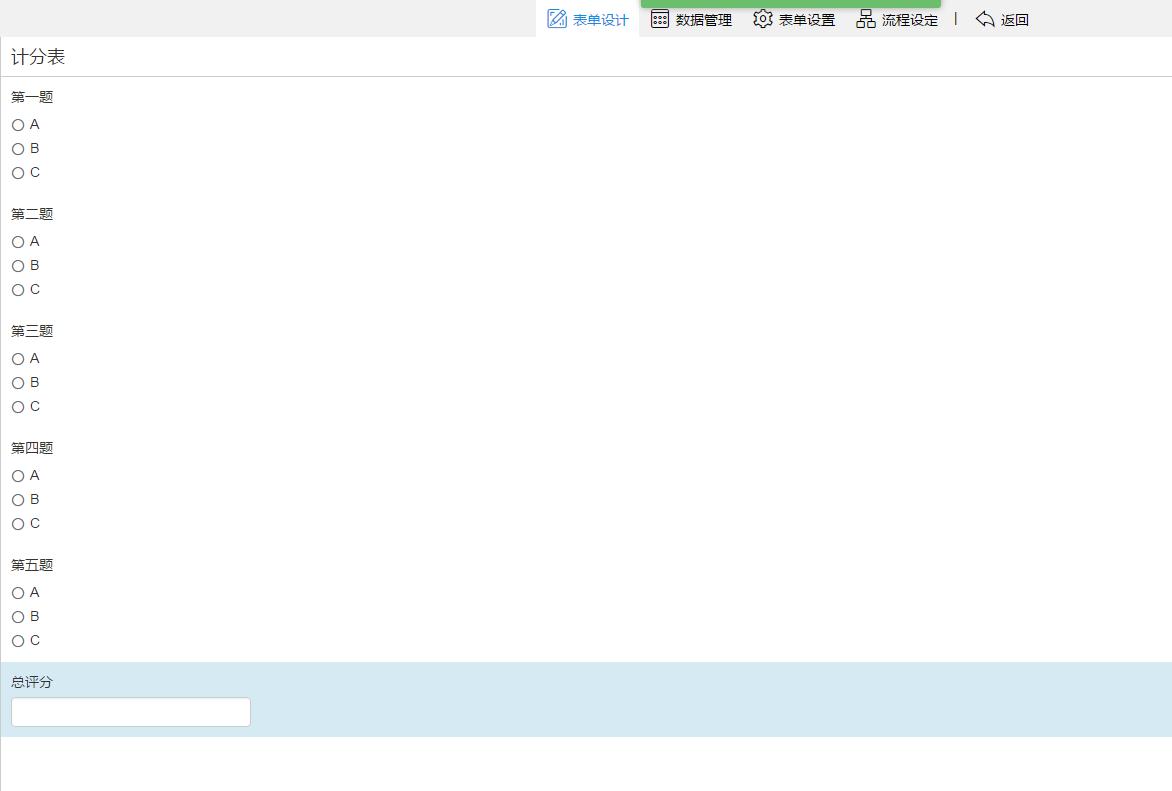
Task: Click the 返回 text link
Action: click(1015, 20)
